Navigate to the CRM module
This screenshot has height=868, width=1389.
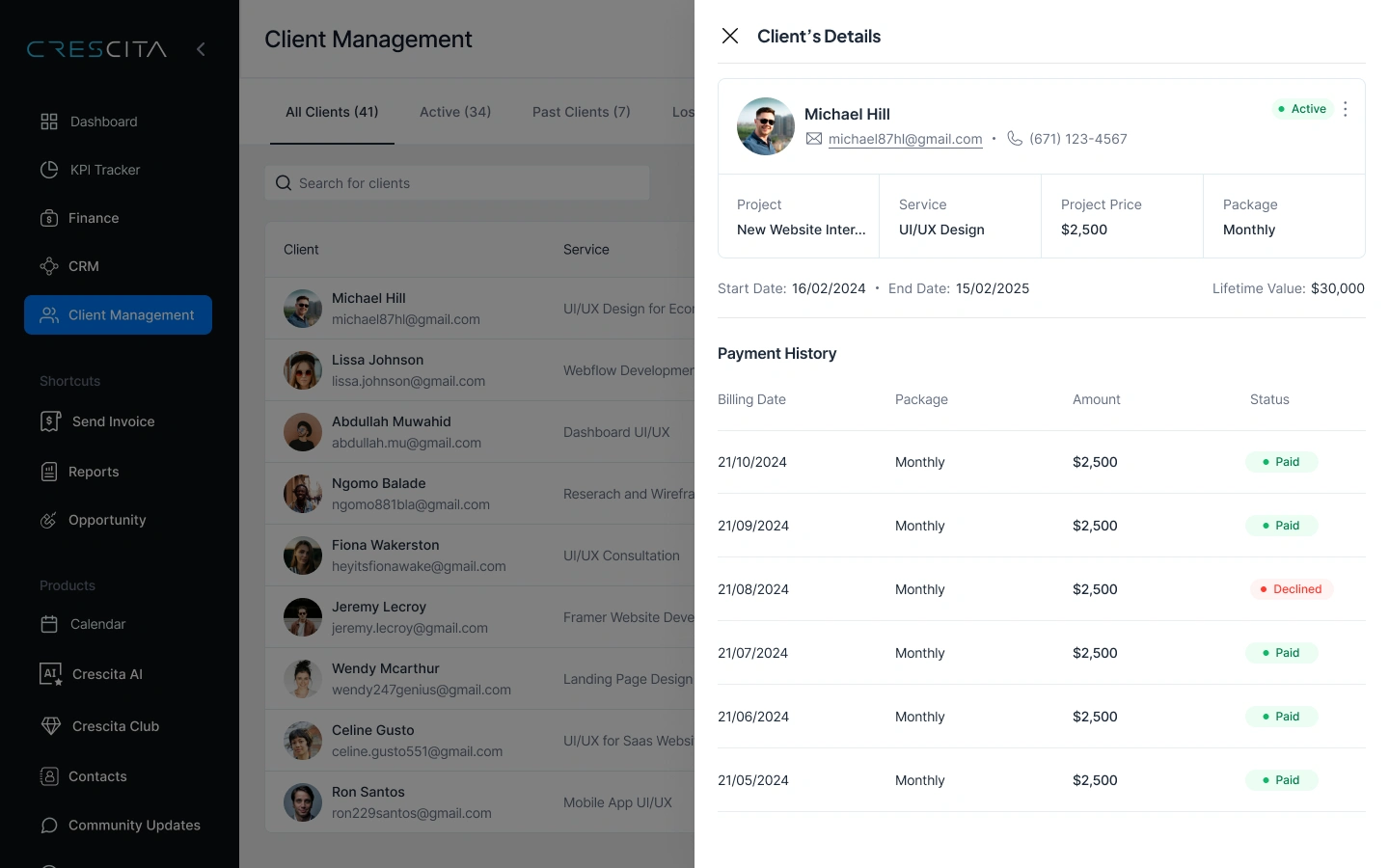(x=83, y=266)
